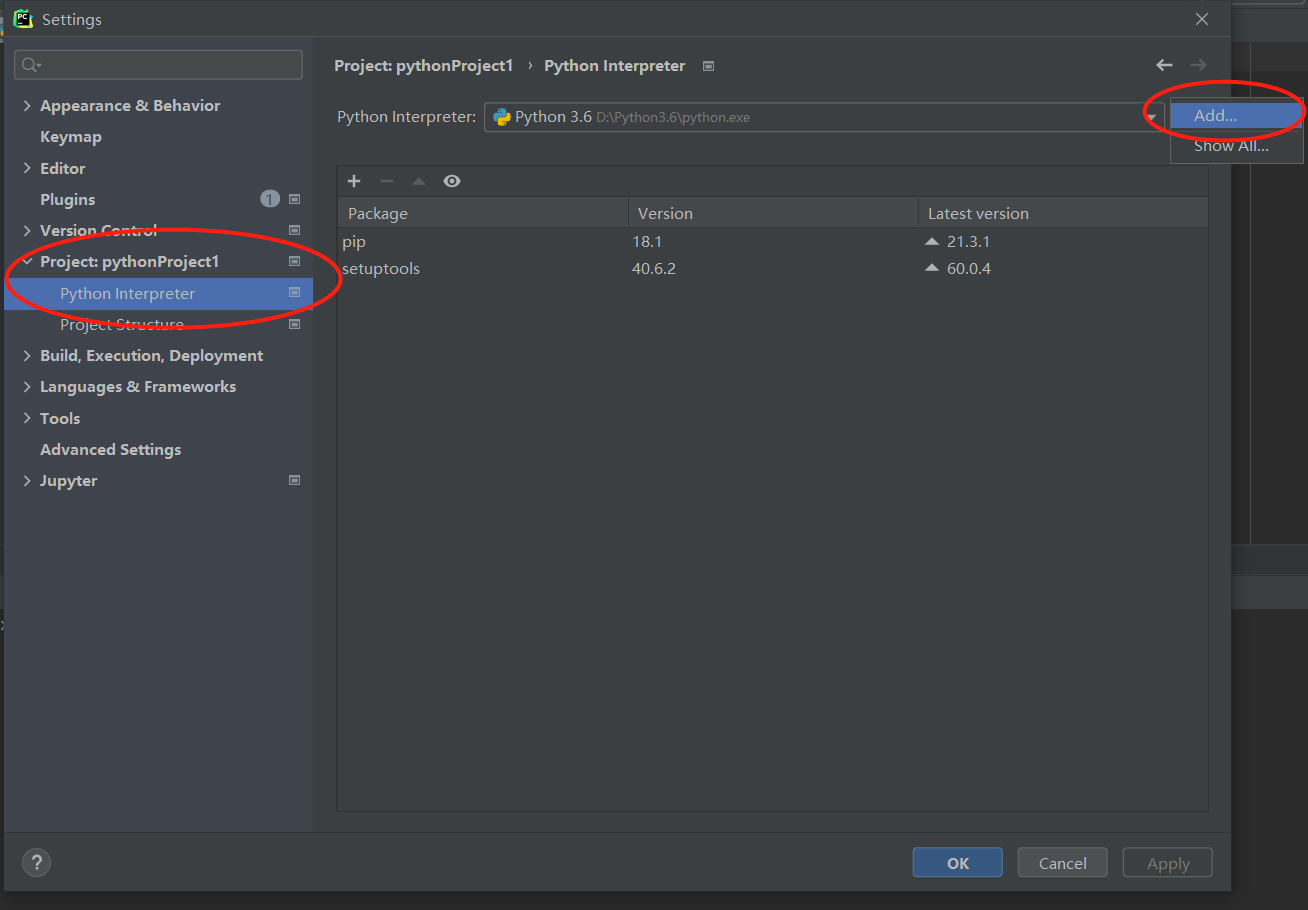Choose Show All... from the interpreter menu
This screenshot has height=910, width=1308.
pyautogui.click(x=1237, y=145)
